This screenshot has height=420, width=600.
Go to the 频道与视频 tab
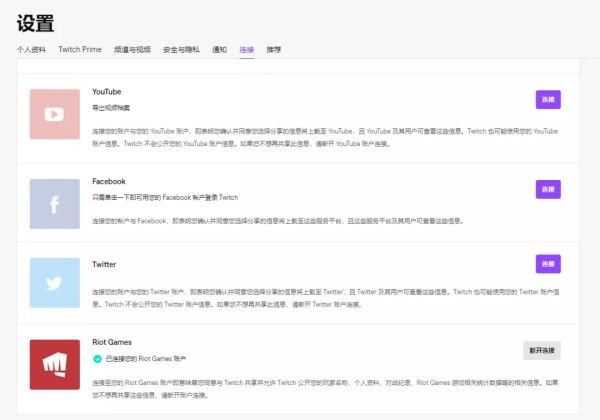(x=132, y=49)
